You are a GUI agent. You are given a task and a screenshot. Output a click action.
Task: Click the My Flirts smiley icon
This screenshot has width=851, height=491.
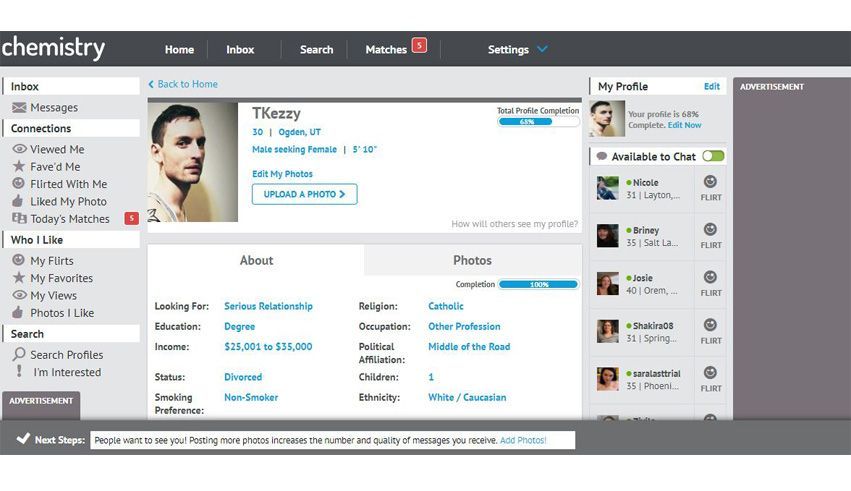click(19, 260)
